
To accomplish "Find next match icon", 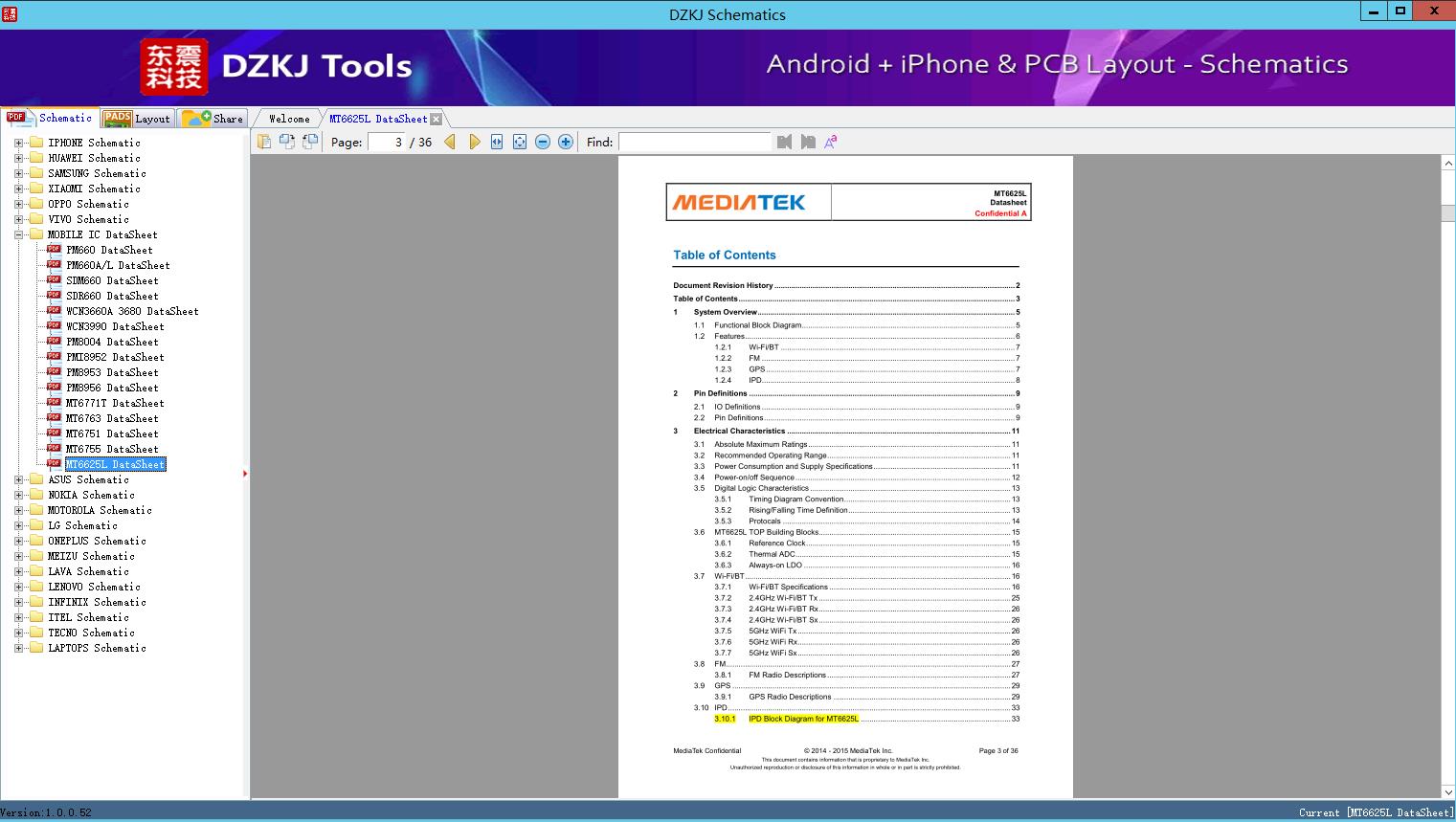I will (808, 142).
